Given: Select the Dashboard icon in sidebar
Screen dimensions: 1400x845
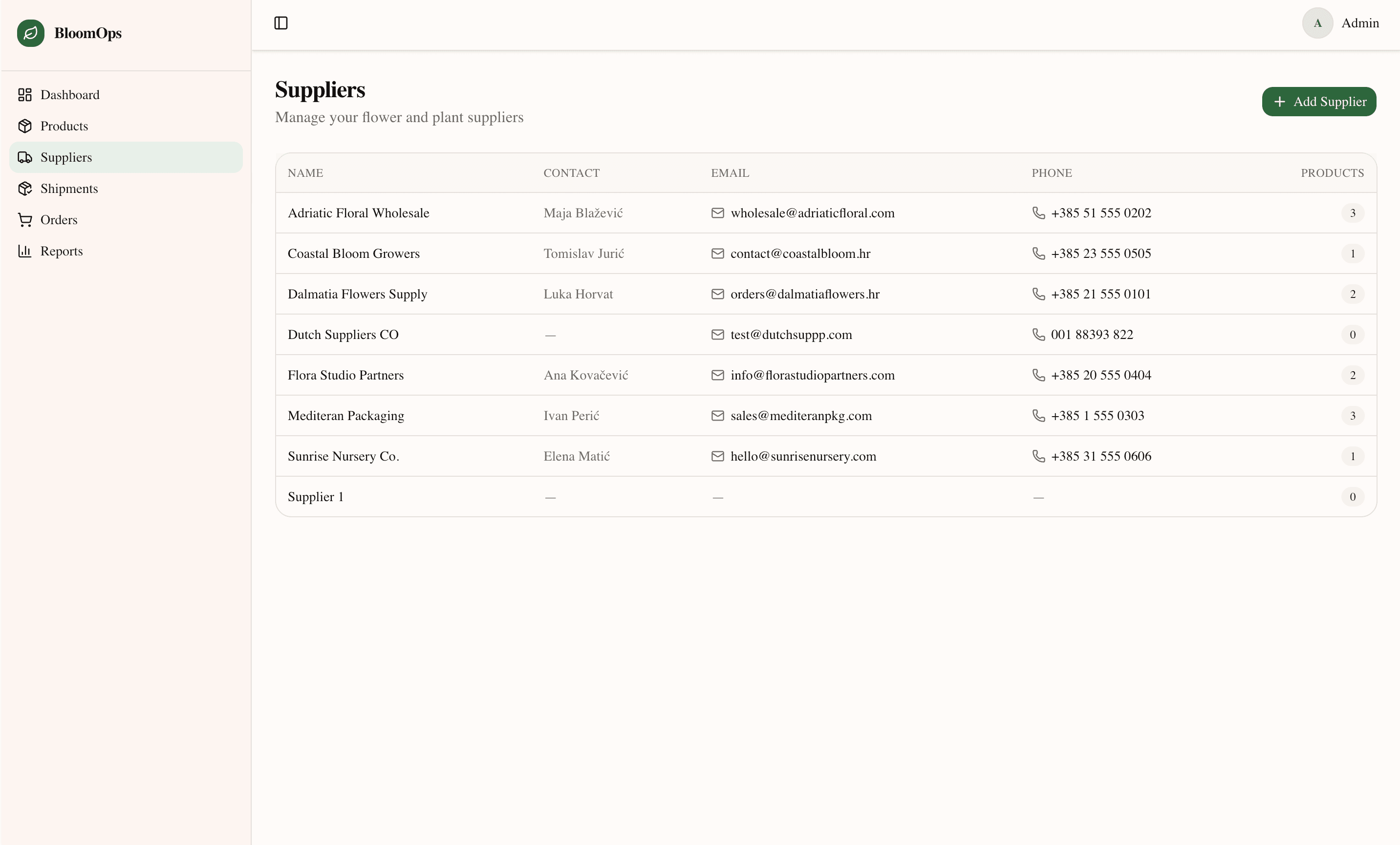Looking at the screenshot, I should coord(25,94).
